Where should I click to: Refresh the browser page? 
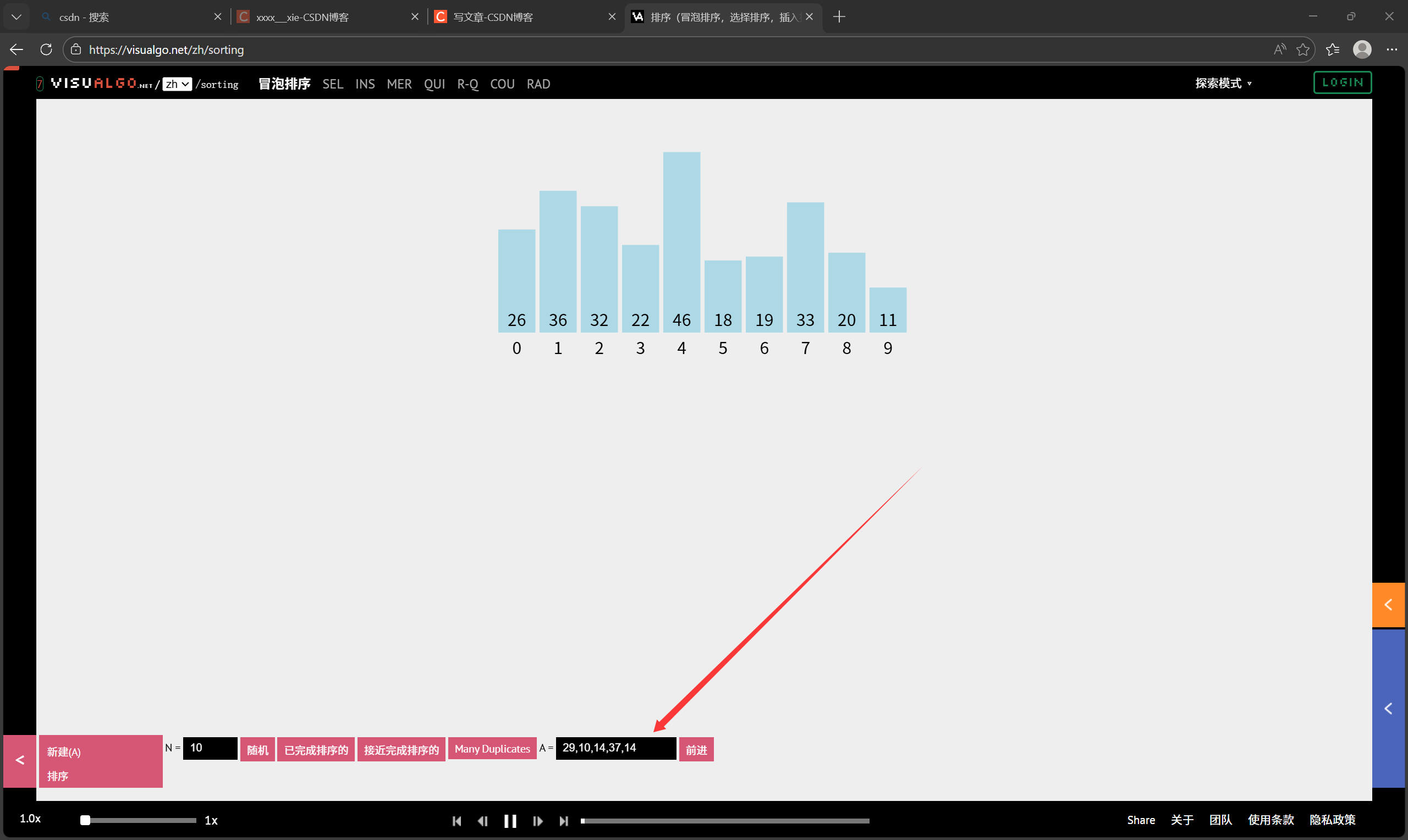pyautogui.click(x=46, y=50)
